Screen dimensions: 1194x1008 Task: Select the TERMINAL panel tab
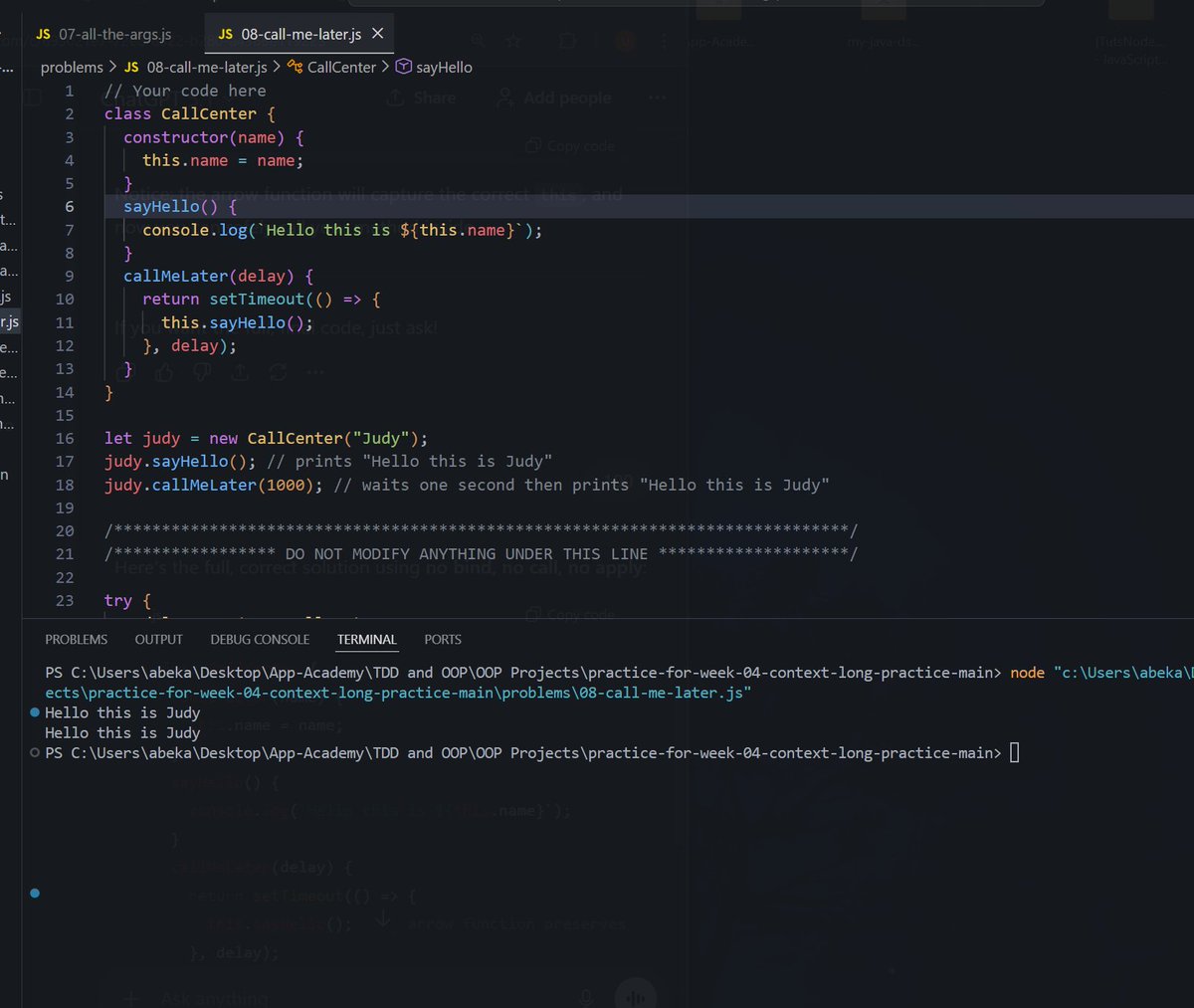coord(367,640)
